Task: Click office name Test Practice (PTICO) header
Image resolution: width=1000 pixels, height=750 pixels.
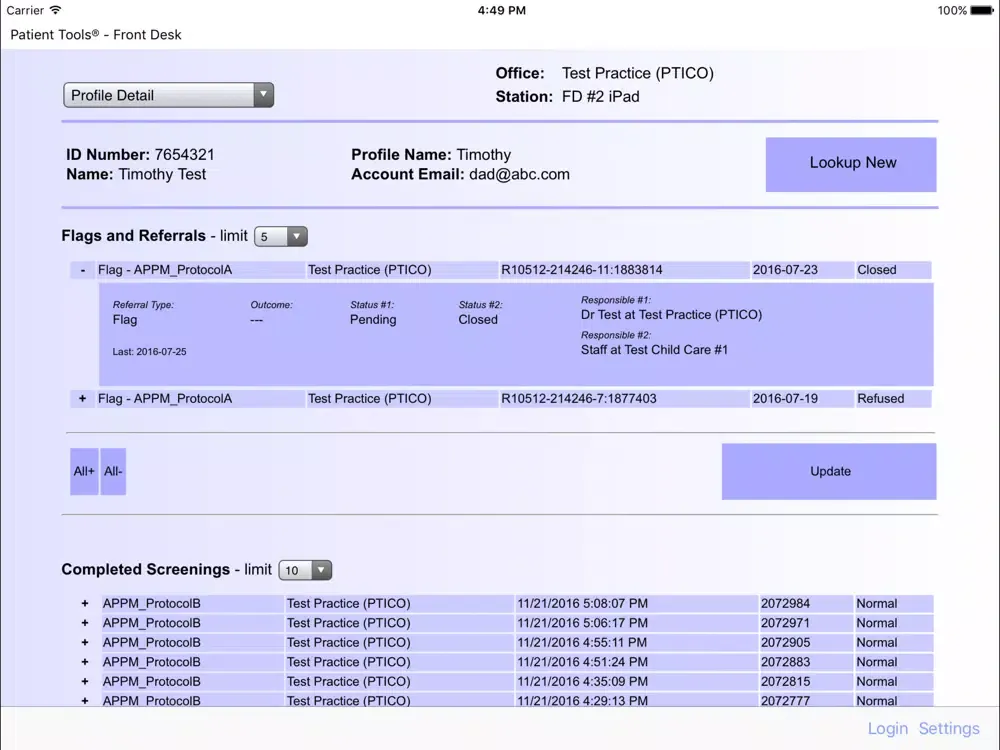Action: pos(637,73)
